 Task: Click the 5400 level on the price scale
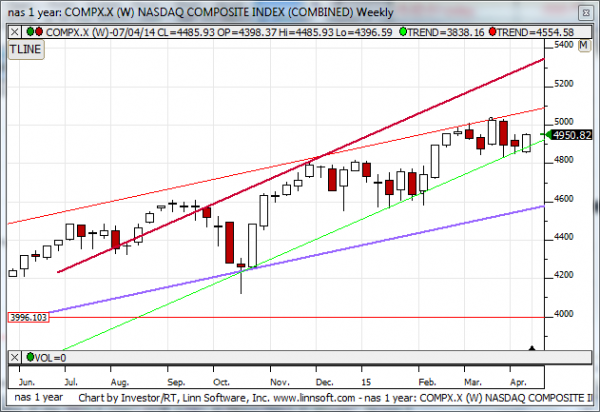tap(564, 46)
